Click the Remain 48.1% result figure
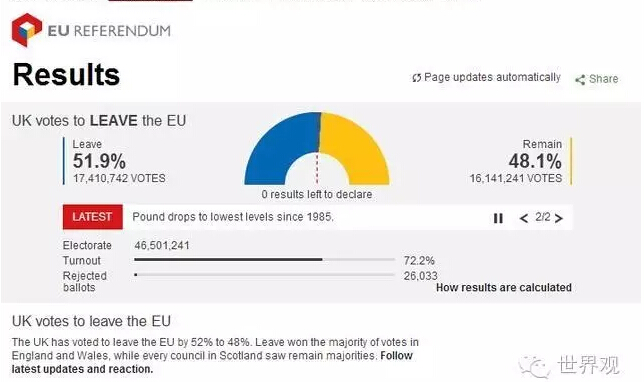644x382 pixels. (535, 161)
